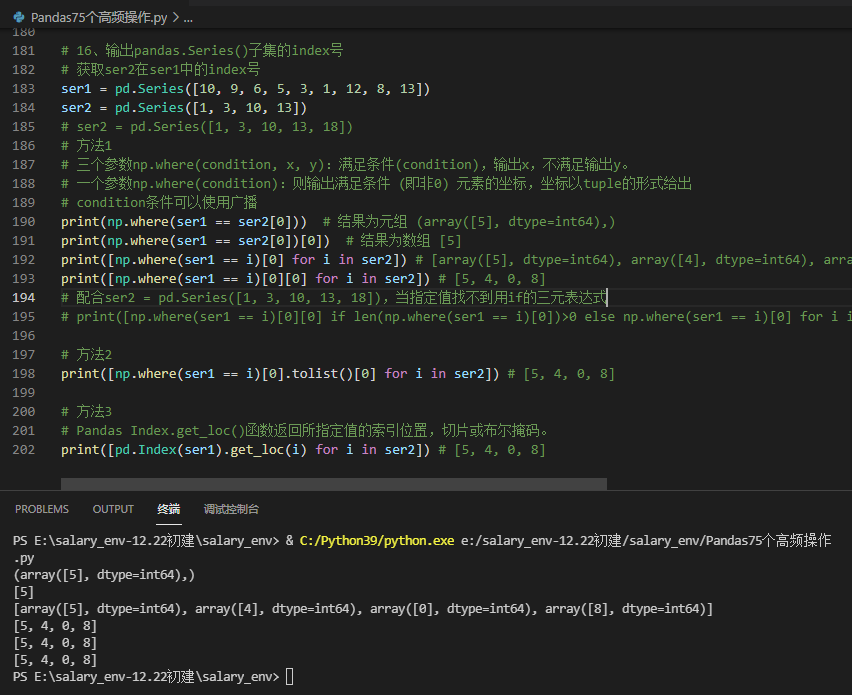This screenshot has width=852, height=695.
Task: Click comment 'condition条件可以使用广播'
Action: tap(167, 203)
